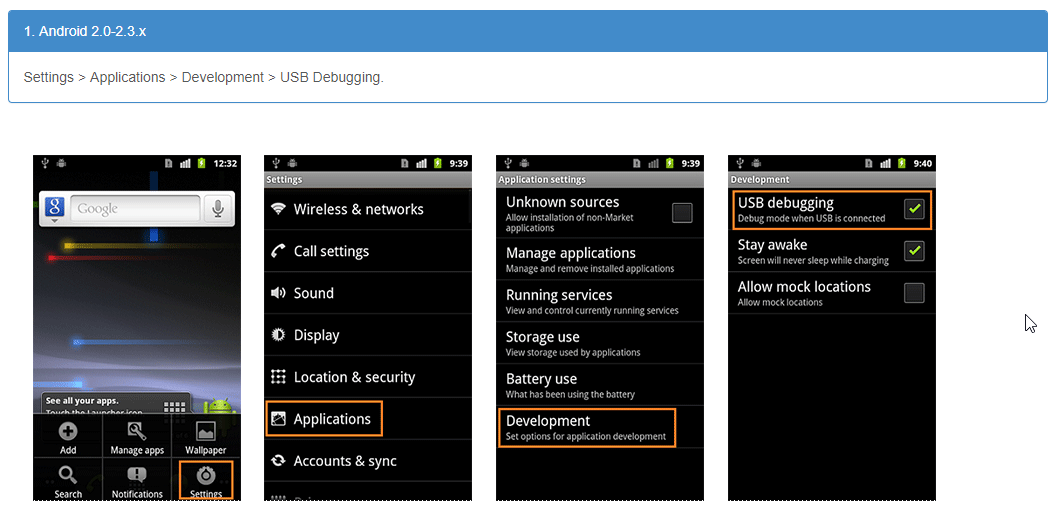Click inside the Google search box
Image resolution: width=1057 pixels, height=513 pixels.
pyautogui.click(x=135, y=208)
